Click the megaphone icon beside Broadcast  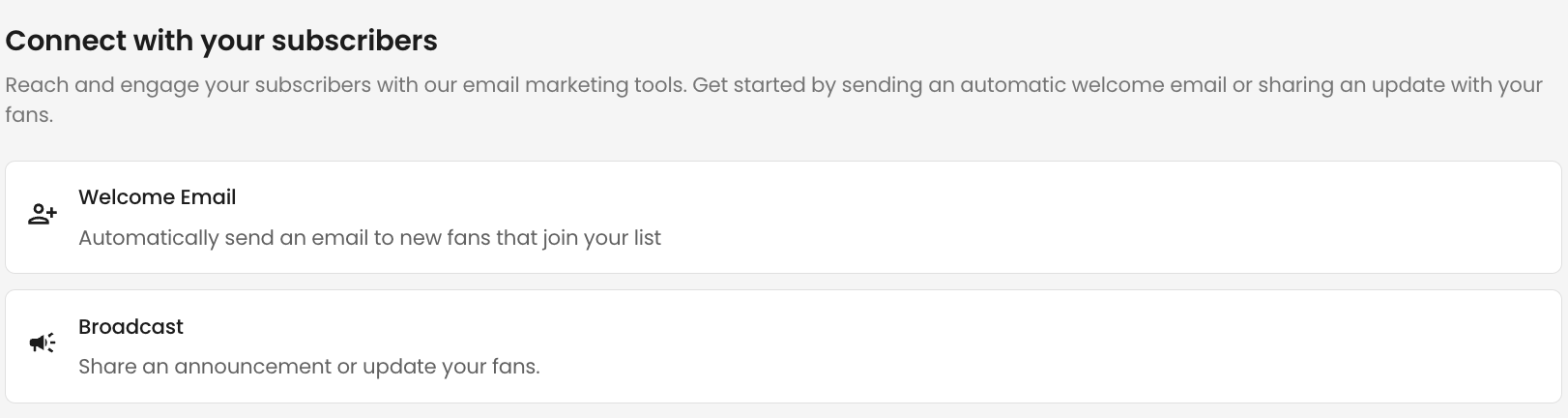coord(43,343)
